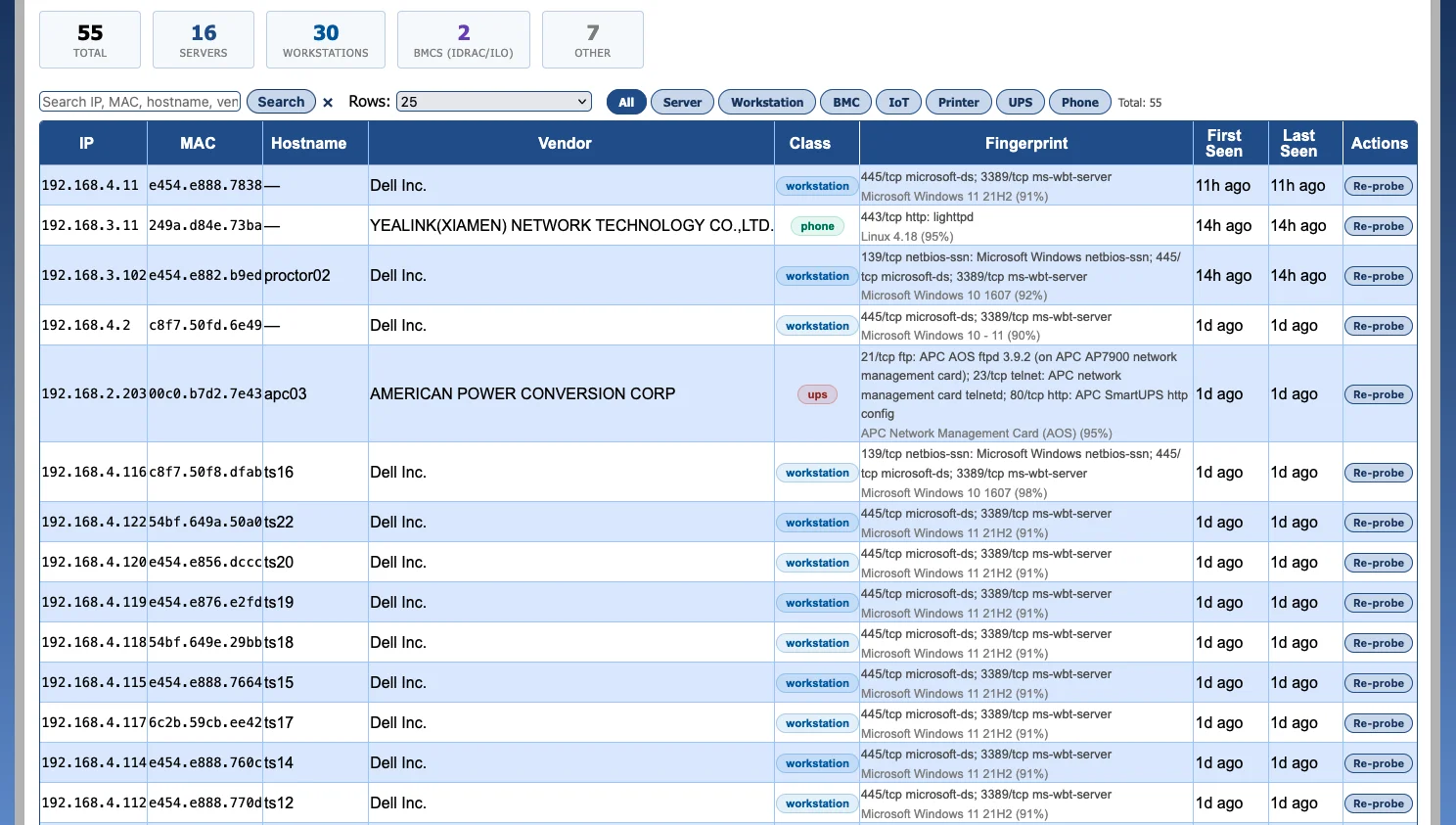The width and height of the screenshot is (1456, 825).
Task: Focus the search IP, MAC, hostname field
Action: (140, 102)
